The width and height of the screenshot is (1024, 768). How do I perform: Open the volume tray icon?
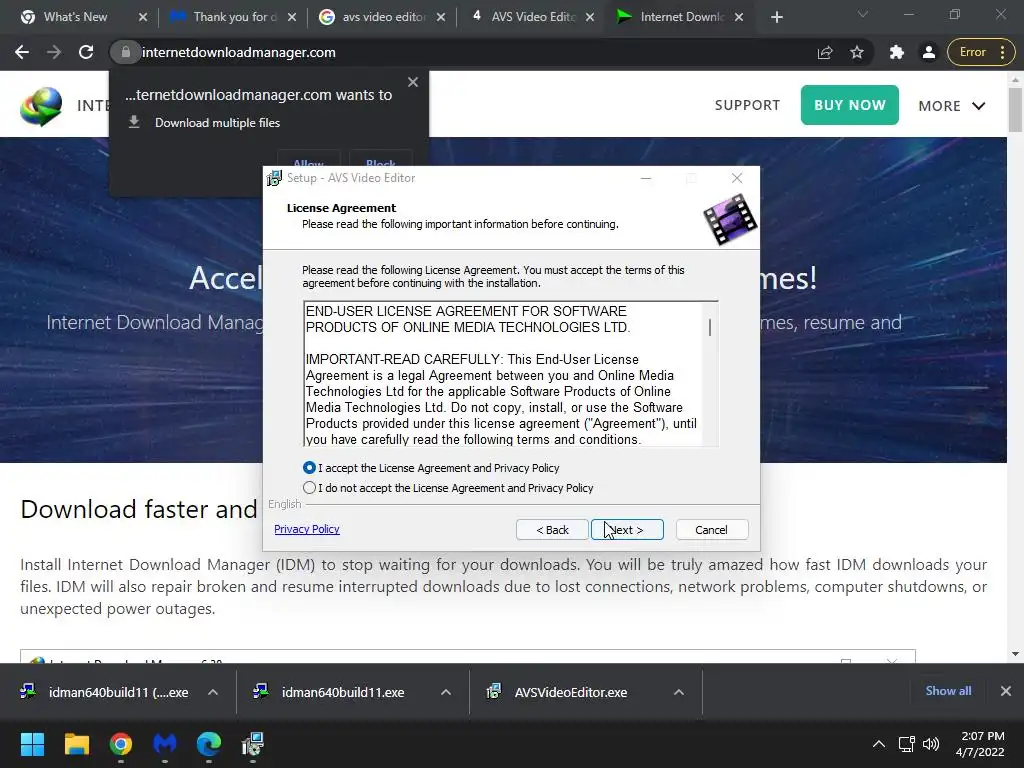pyautogui.click(x=931, y=744)
